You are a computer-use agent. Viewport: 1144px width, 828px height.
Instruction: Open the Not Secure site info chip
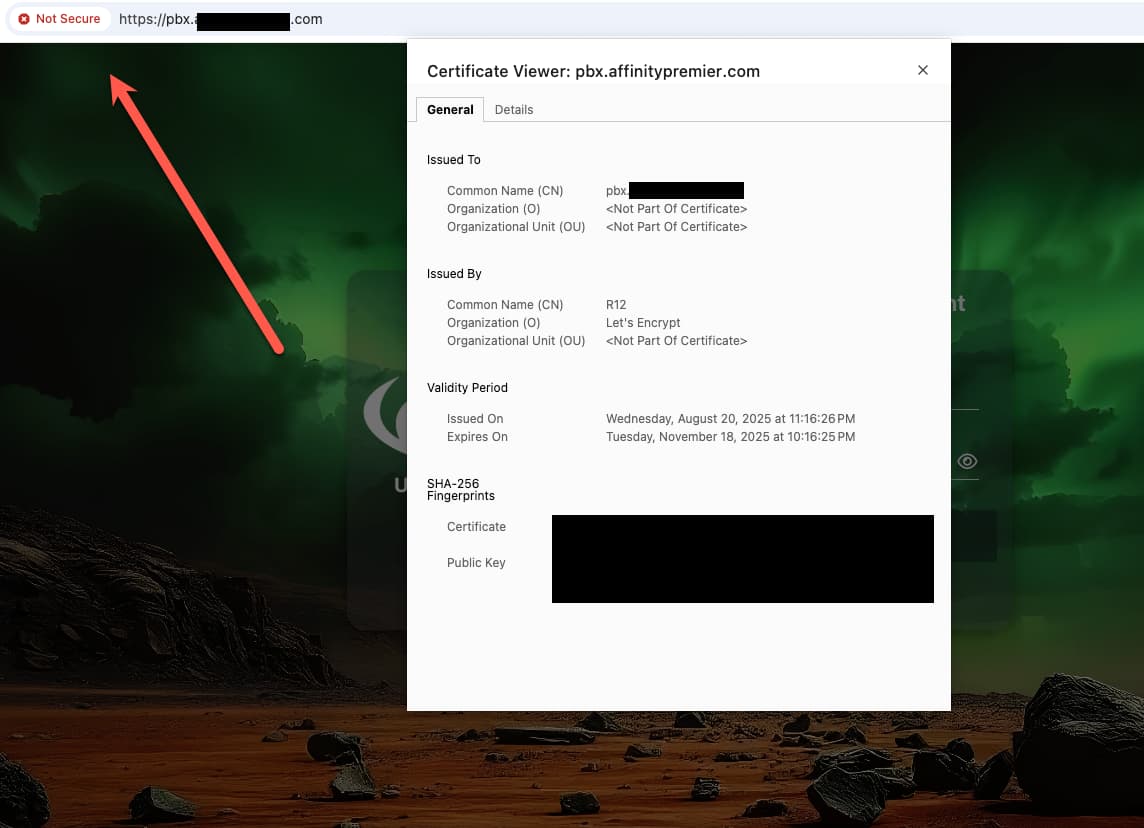(x=59, y=19)
